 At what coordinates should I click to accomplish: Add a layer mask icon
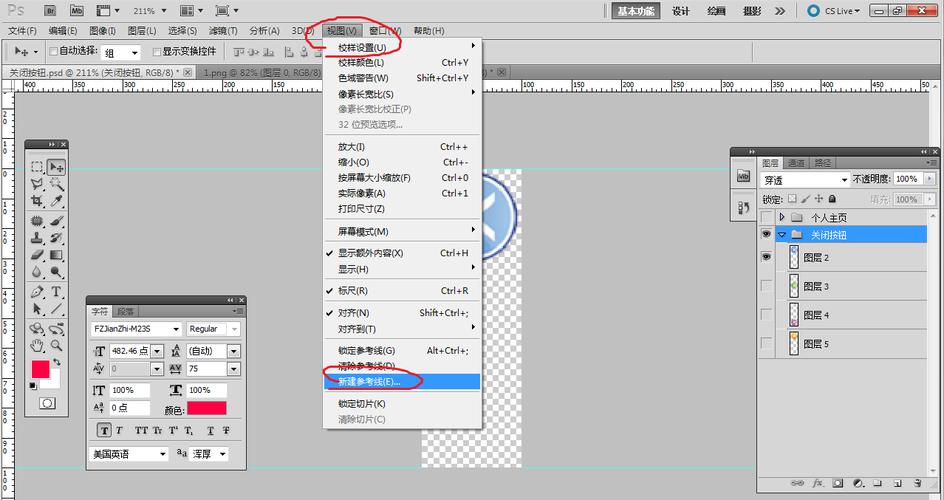(837, 483)
